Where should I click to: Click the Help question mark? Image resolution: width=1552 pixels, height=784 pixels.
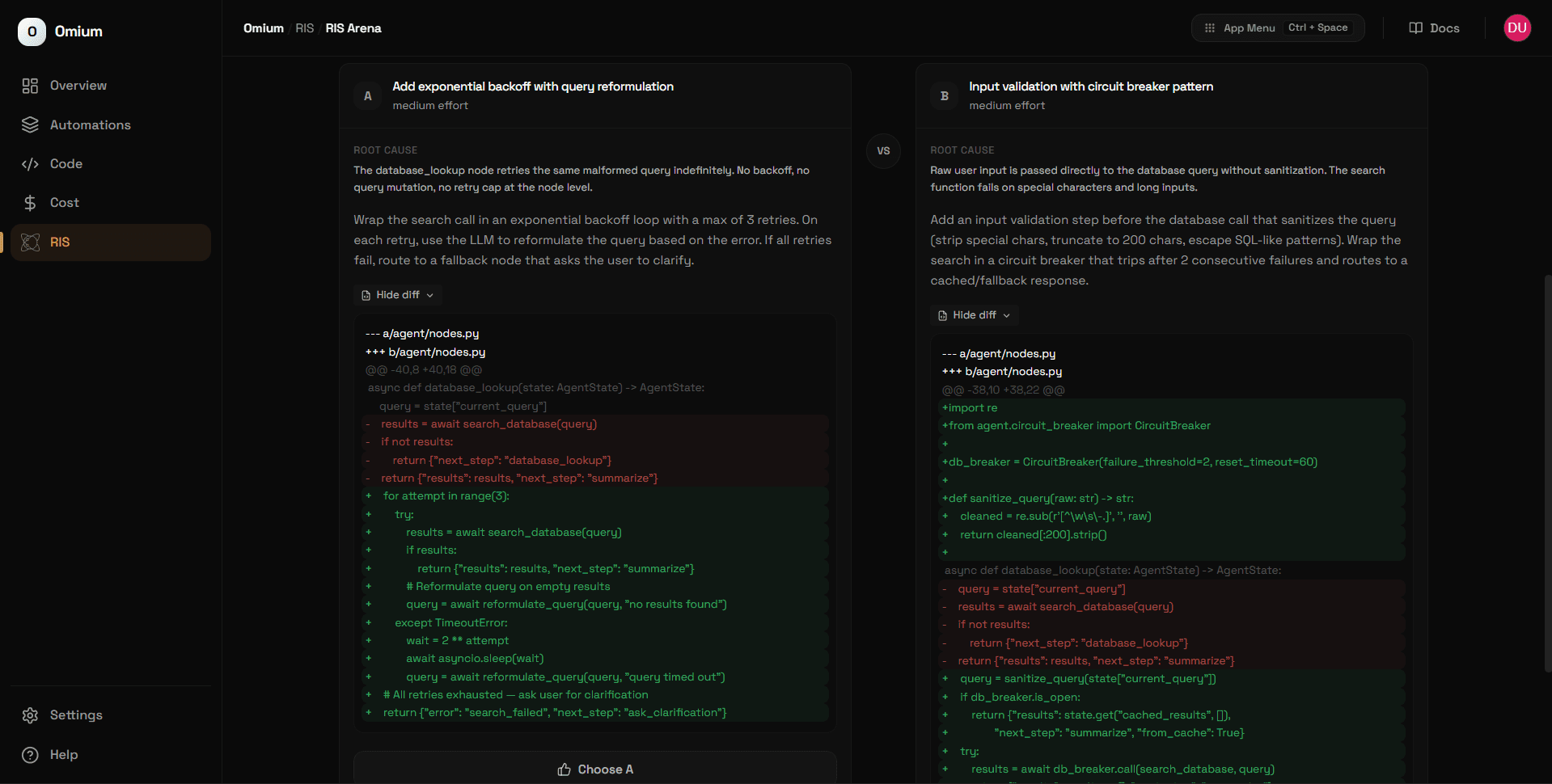pyautogui.click(x=29, y=754)
